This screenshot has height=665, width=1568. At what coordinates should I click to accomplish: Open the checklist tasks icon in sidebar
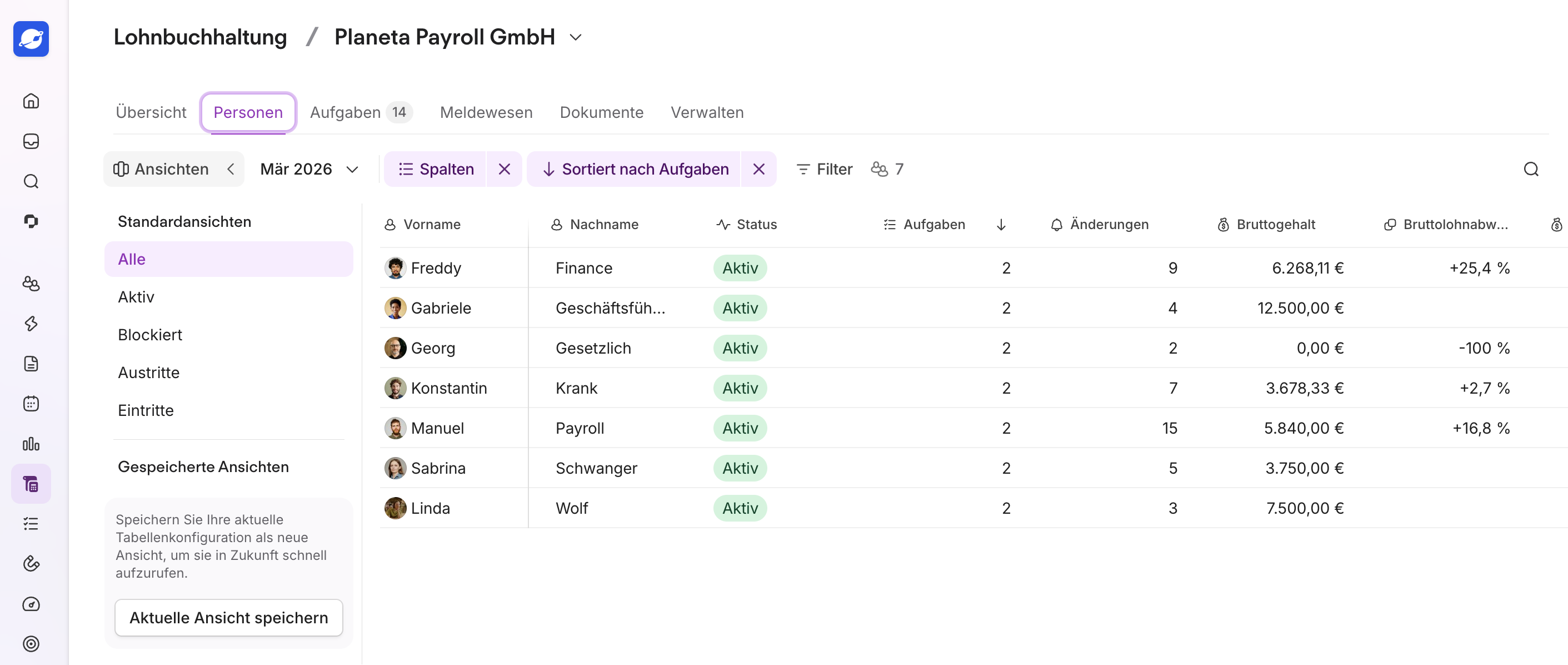(x=31, y=524)
